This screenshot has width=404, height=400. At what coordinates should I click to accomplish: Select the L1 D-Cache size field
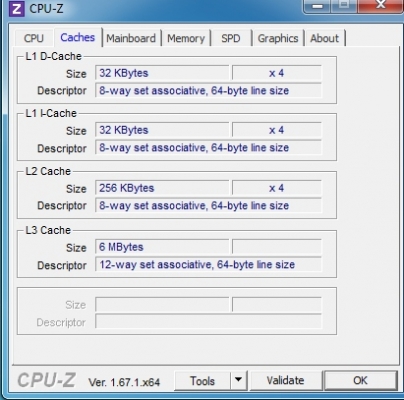pyautogui.click(x=162, y=73)
